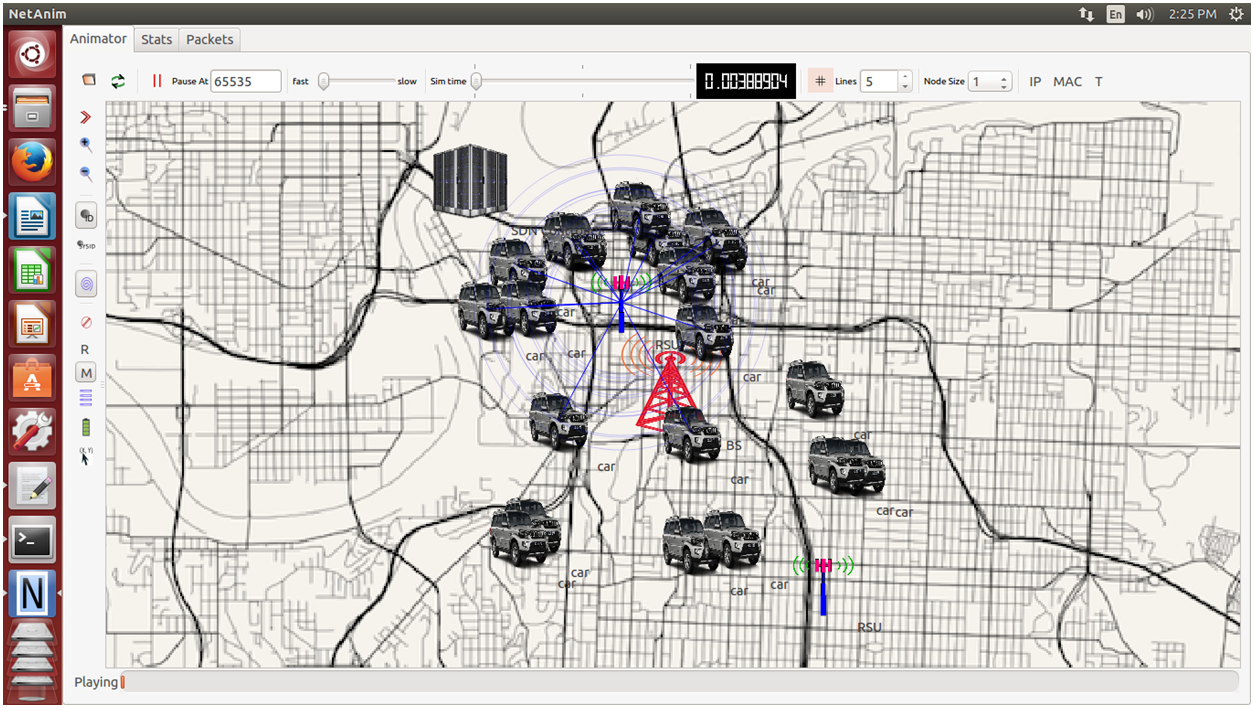Image resolution: width=1253 pixels, height=708 pixels.
Task: Zoom in with the plus magnifier
Action: (86, 145)
